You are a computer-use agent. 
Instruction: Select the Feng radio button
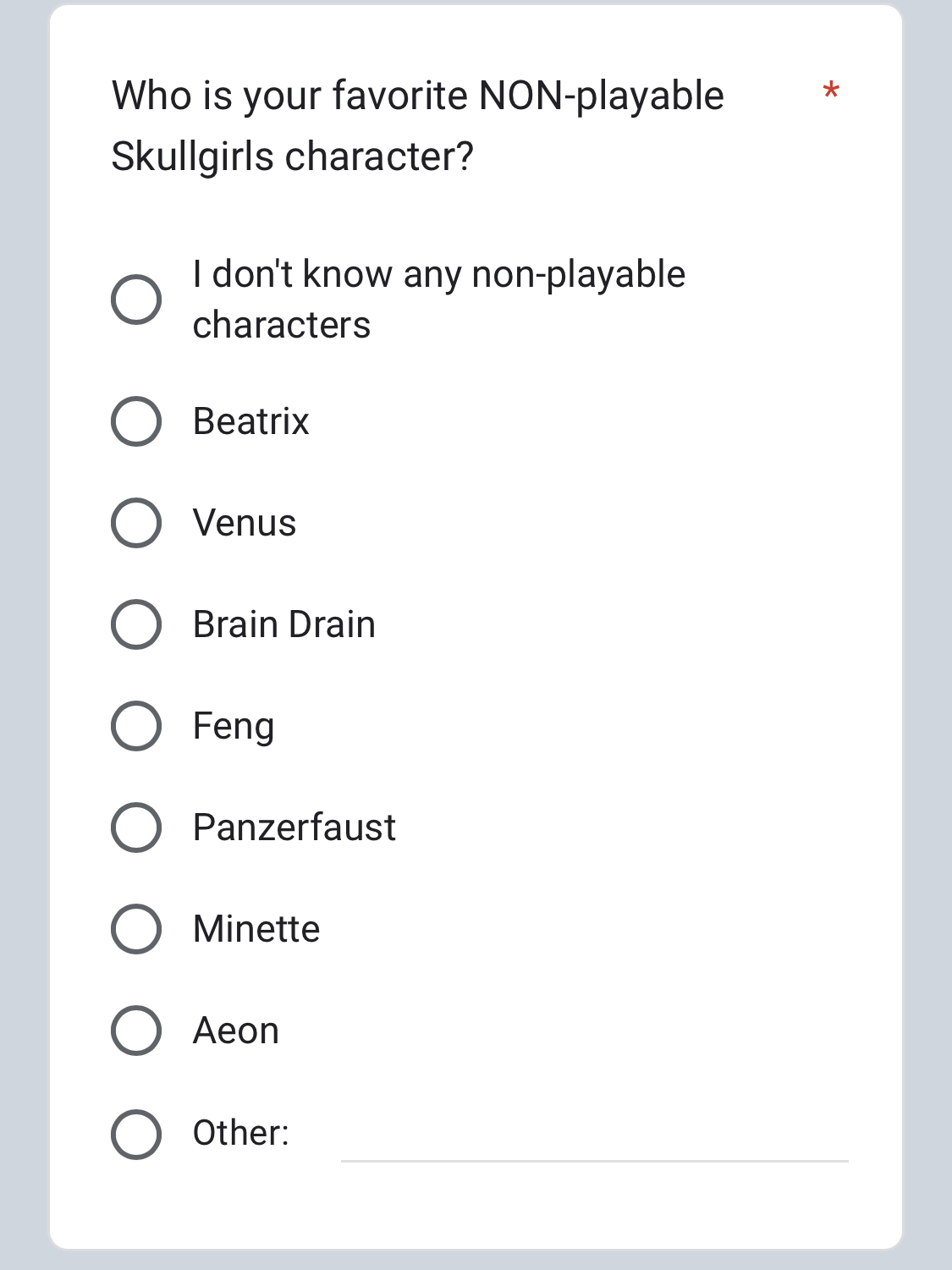pyautogui.click(x=136, y=726)
